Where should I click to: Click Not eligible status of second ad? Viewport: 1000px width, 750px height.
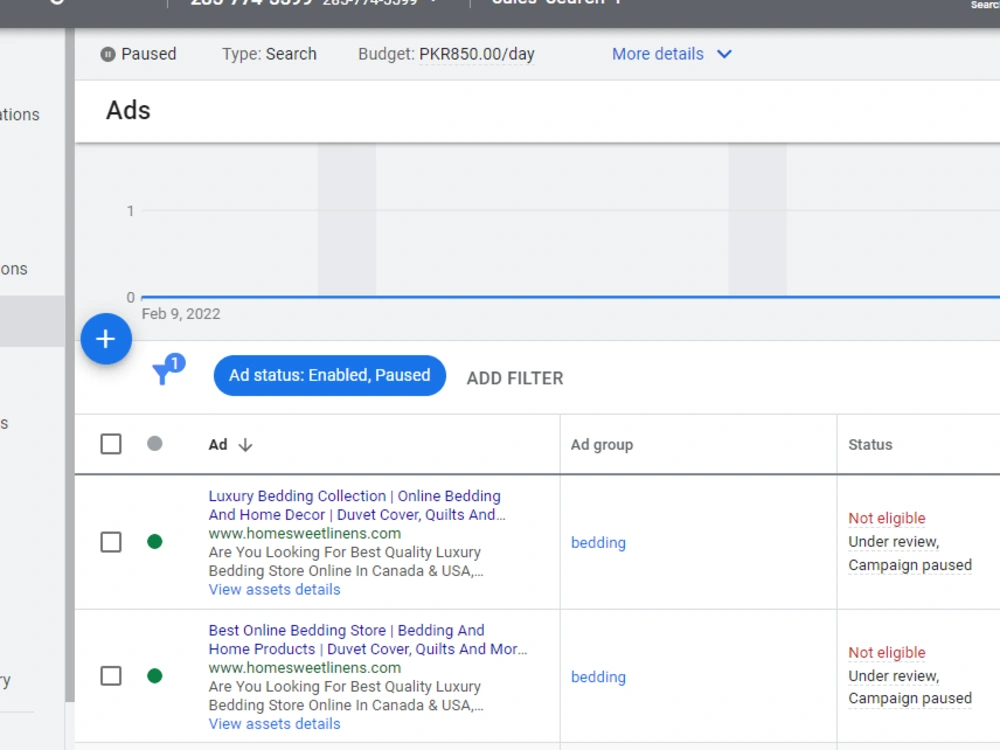click(886, 652)
